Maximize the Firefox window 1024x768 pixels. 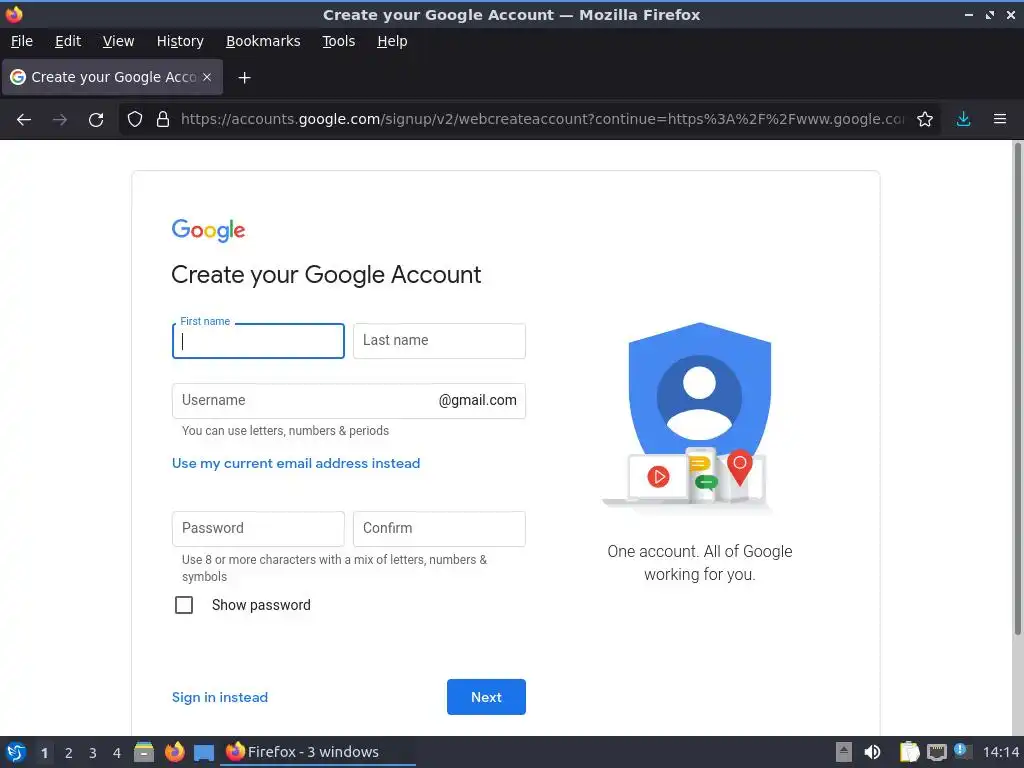990,14
